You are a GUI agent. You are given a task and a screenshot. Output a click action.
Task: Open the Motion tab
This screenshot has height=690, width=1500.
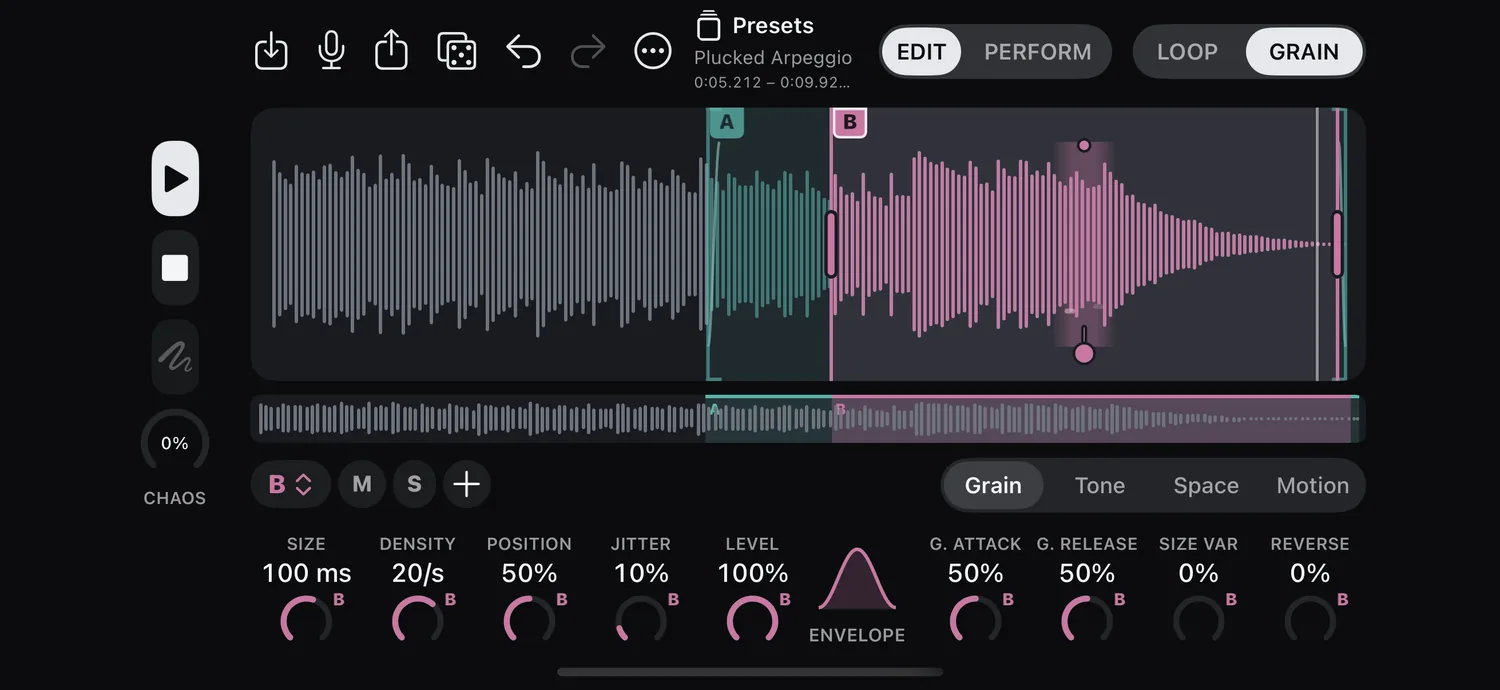1312,485
